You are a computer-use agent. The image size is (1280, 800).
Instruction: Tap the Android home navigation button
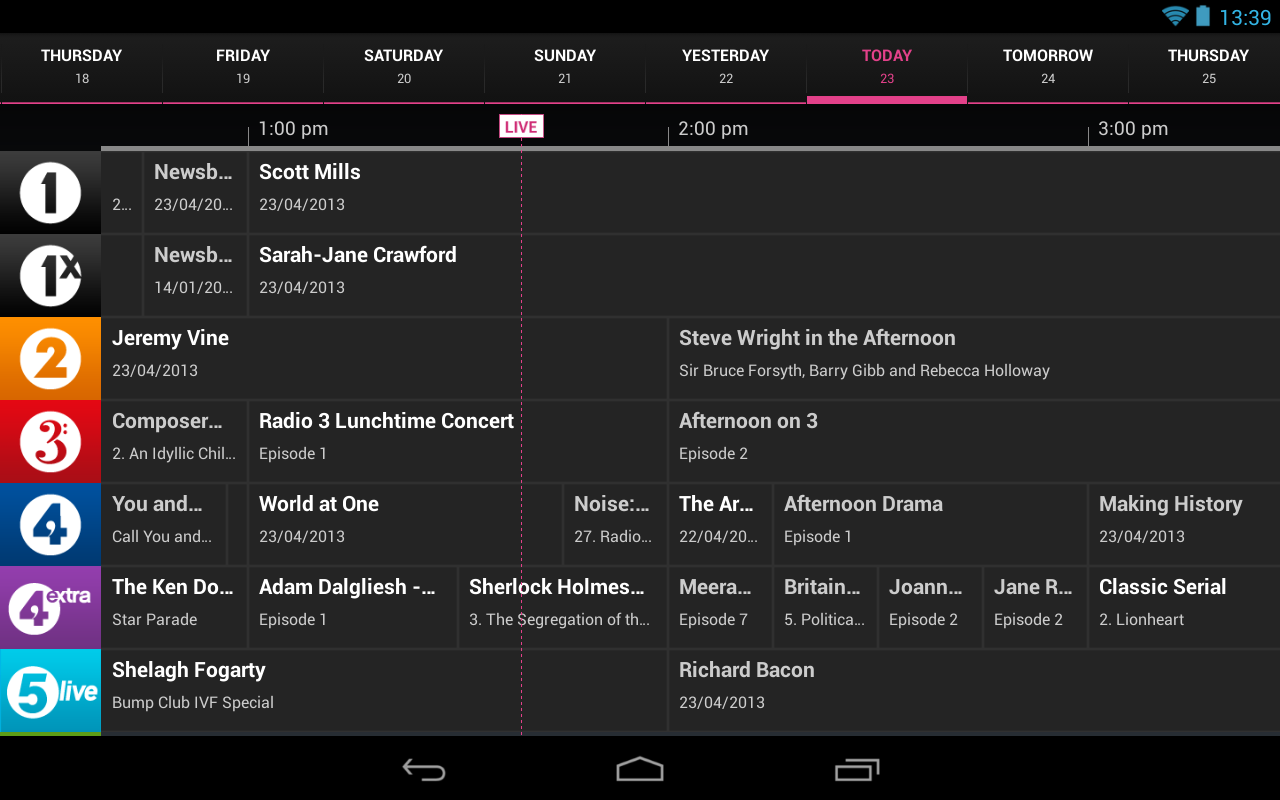point(640,769)
